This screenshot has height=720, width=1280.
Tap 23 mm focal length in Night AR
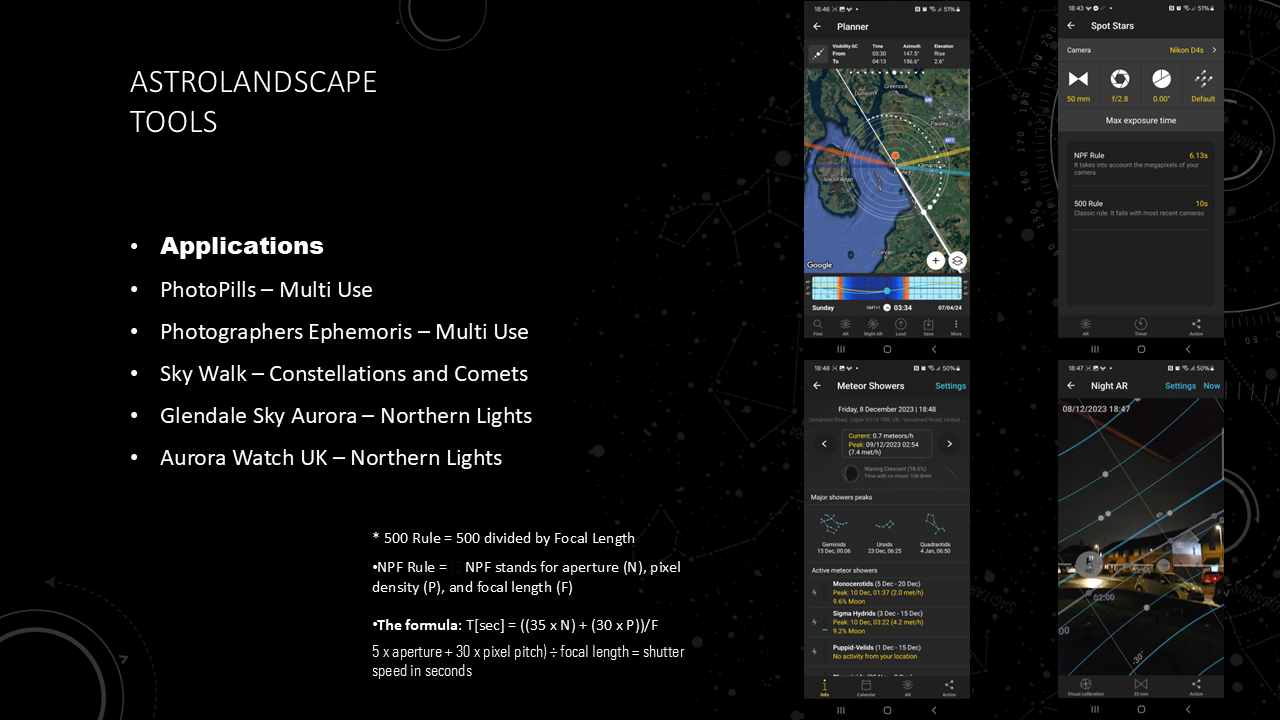(x=1141, y=687)
